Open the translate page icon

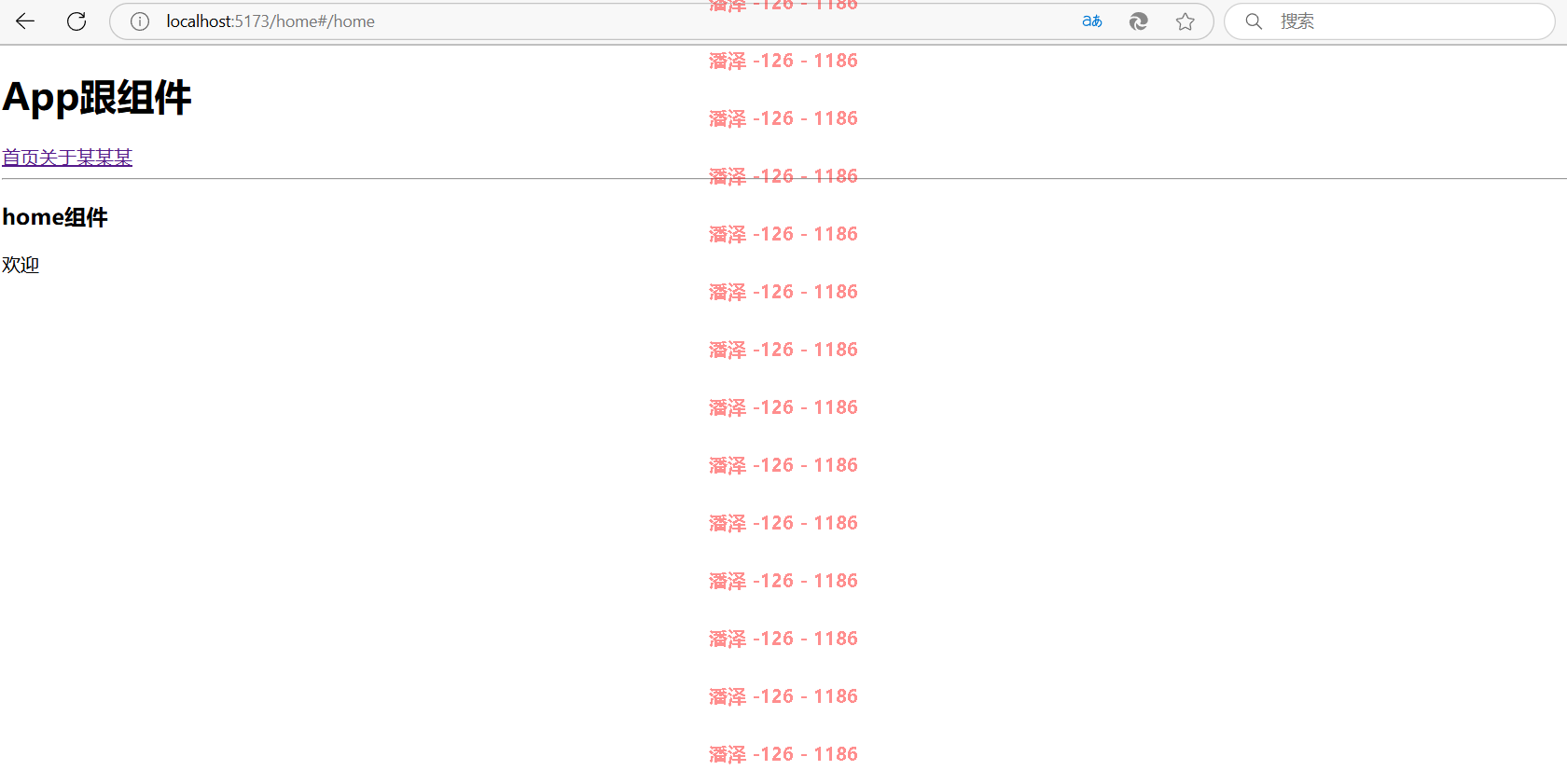coord(1092,21)
